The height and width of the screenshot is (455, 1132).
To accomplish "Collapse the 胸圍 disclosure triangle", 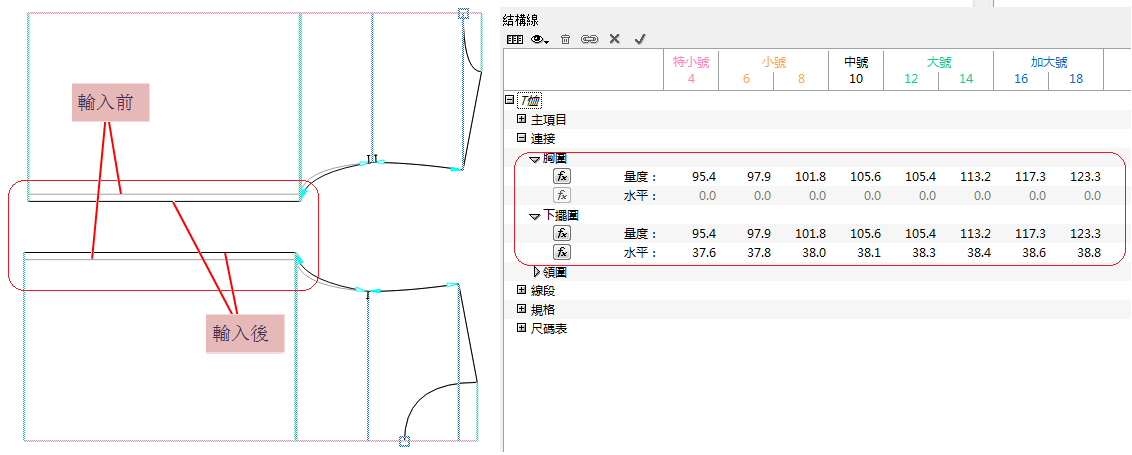I will click(x=535, y=158).
